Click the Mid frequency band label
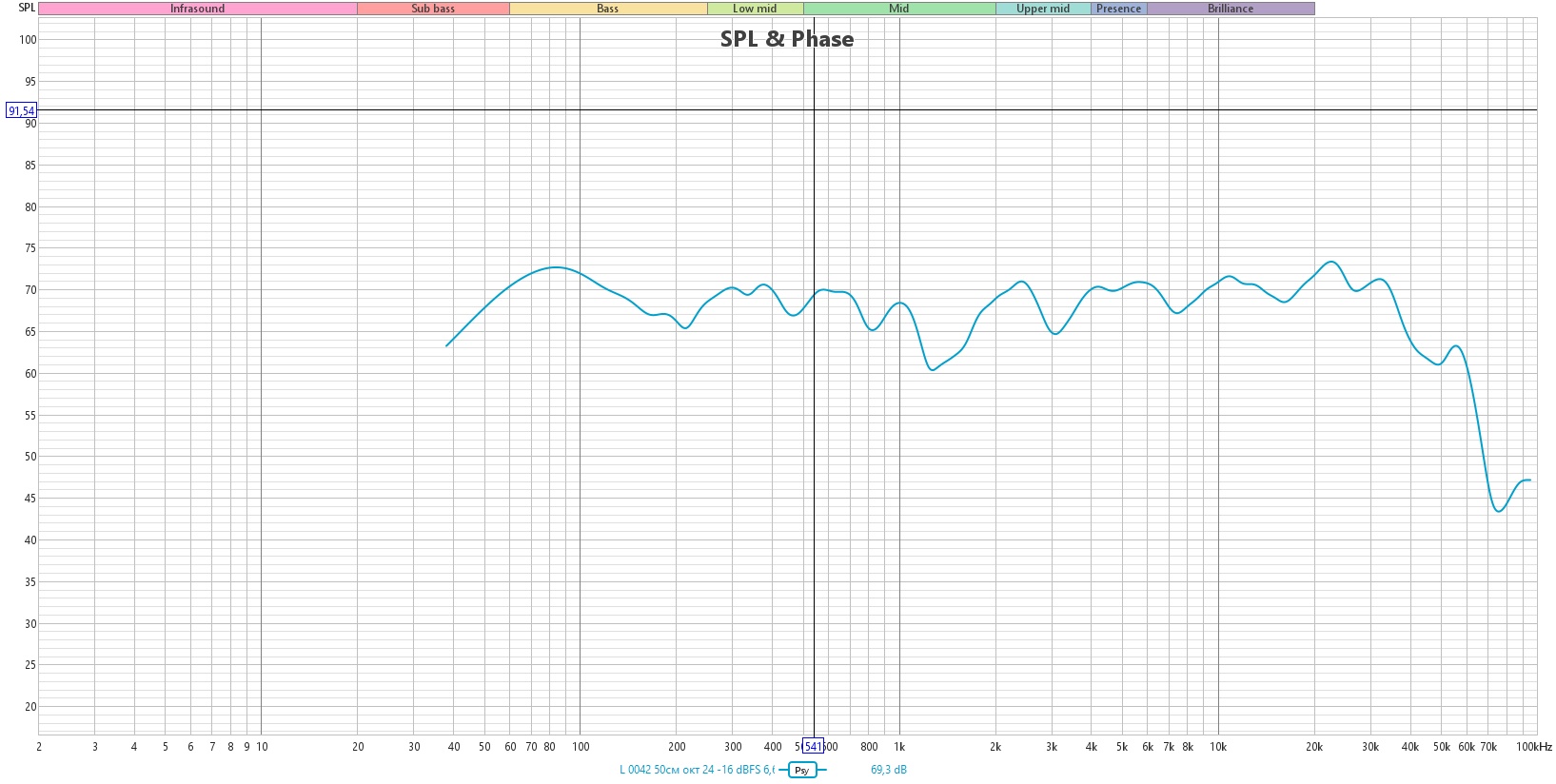Image resolution: width=1556 pixels, height=784 pixels. [x=899, y=9]
